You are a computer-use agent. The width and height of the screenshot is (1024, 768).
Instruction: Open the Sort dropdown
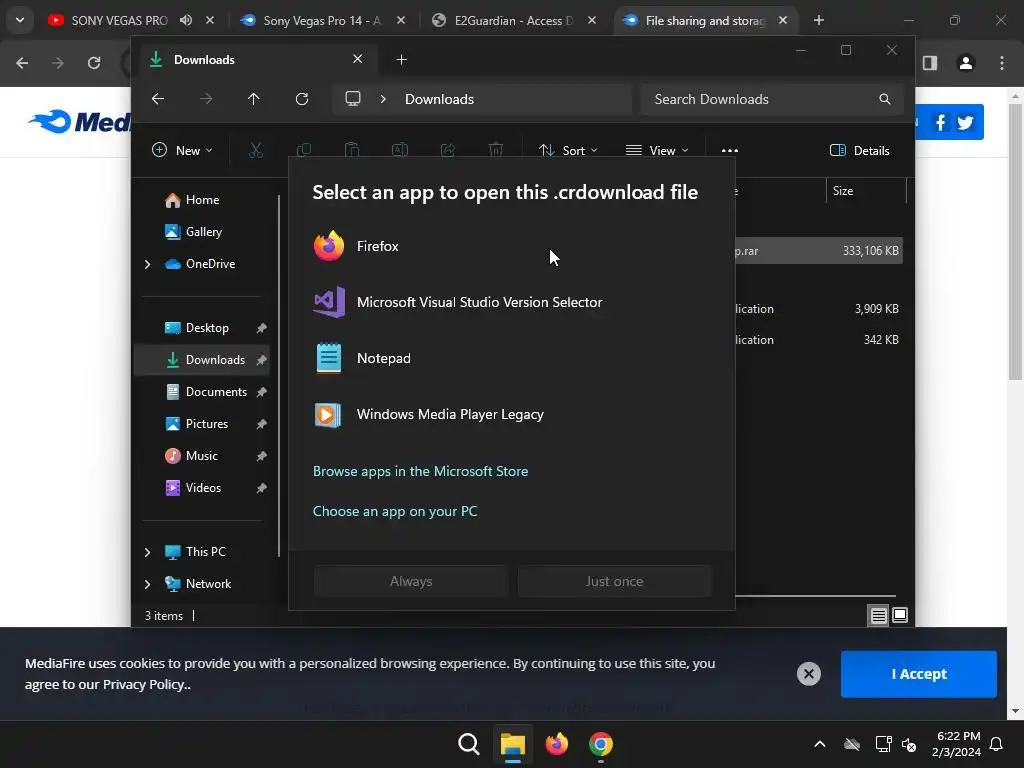pos(568,151)
